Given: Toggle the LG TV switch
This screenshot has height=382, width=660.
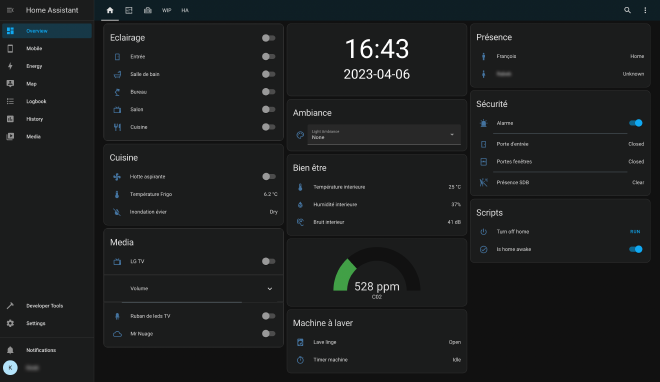Looking at the screenshot, I should (x=269, y=261).
